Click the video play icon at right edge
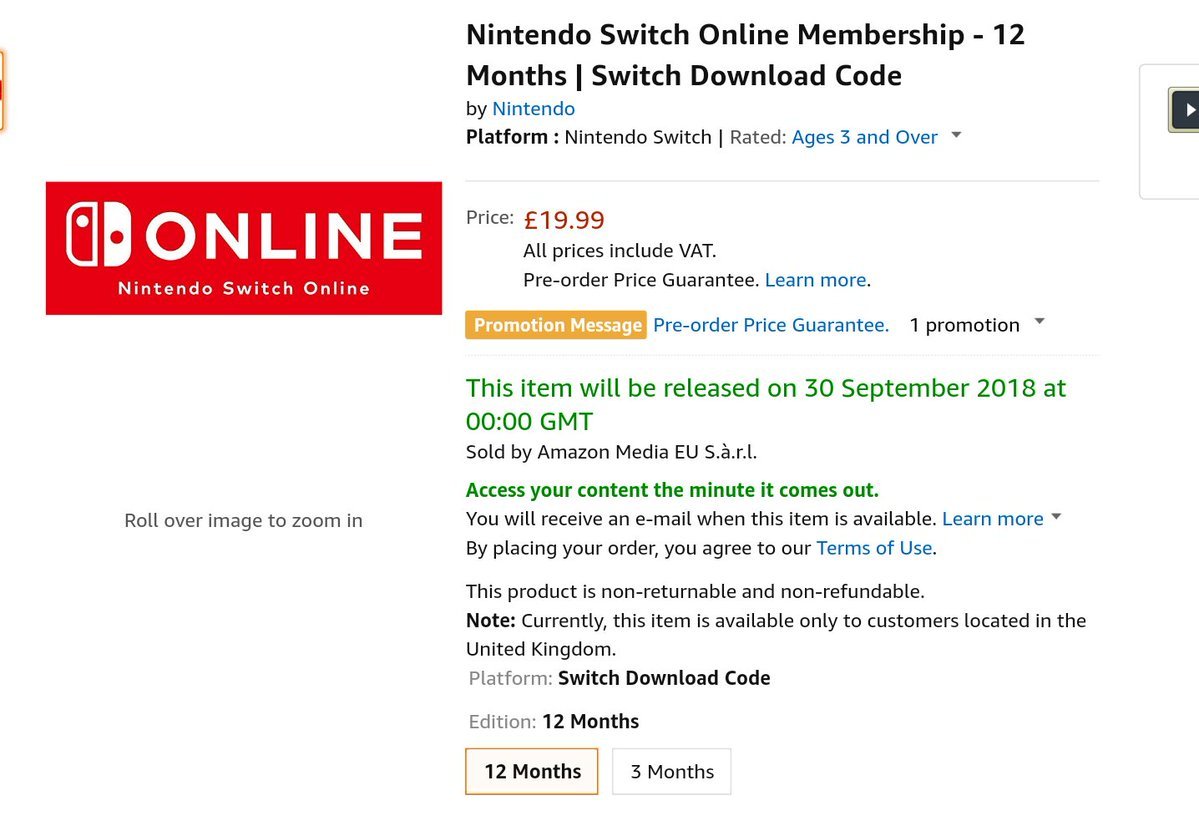 (1186, 110)
